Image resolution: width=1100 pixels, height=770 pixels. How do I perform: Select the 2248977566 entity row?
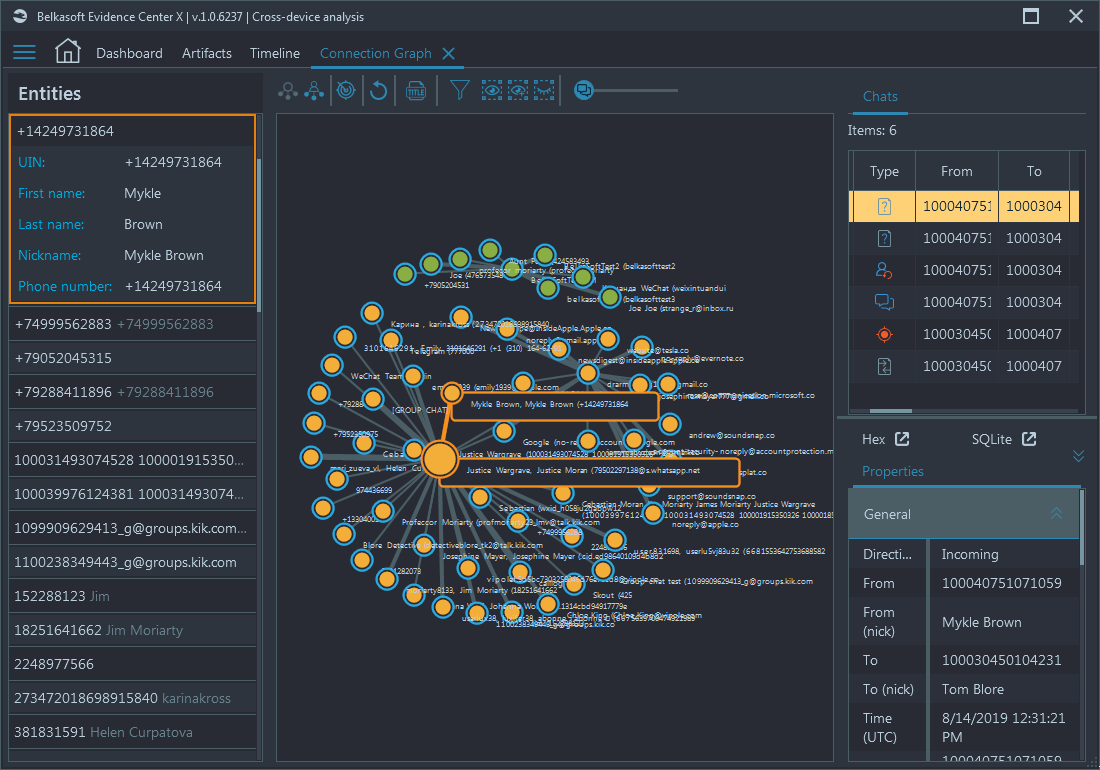tap(132, 664)
